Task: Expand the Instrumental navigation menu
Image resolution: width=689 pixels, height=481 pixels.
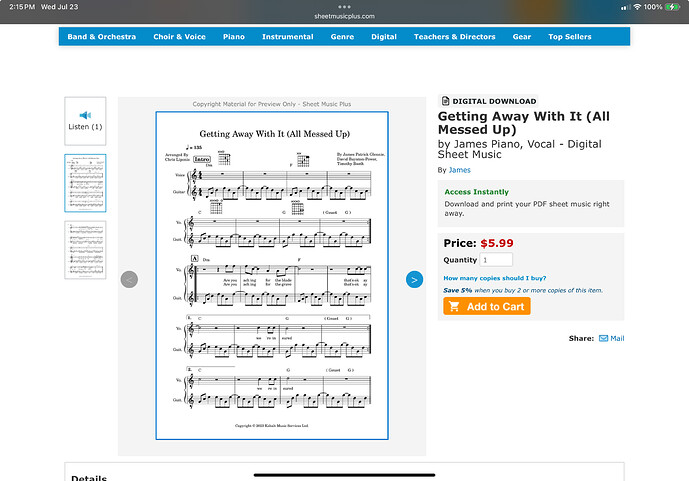Action: pos(288,36)
